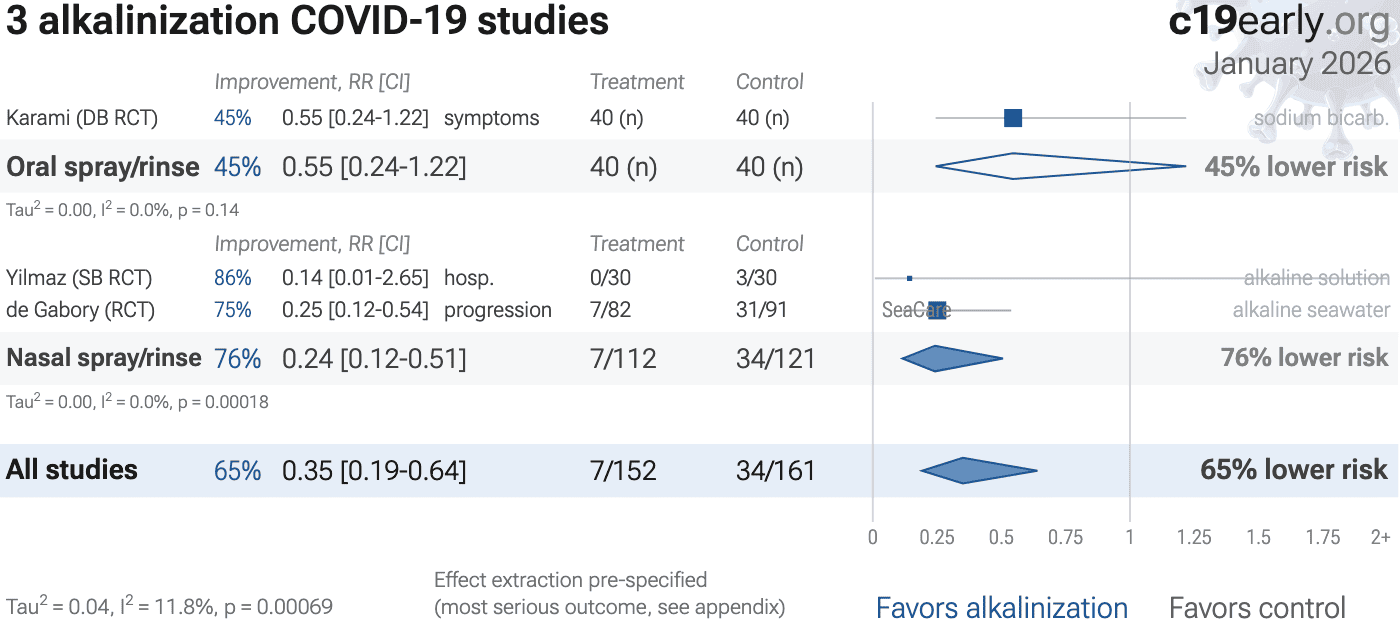This screenshot has height=621, width=1400.
Task: Select the Oral spray/rinse subgroup row
Action: pyautogui.click(x=103, y=167)
